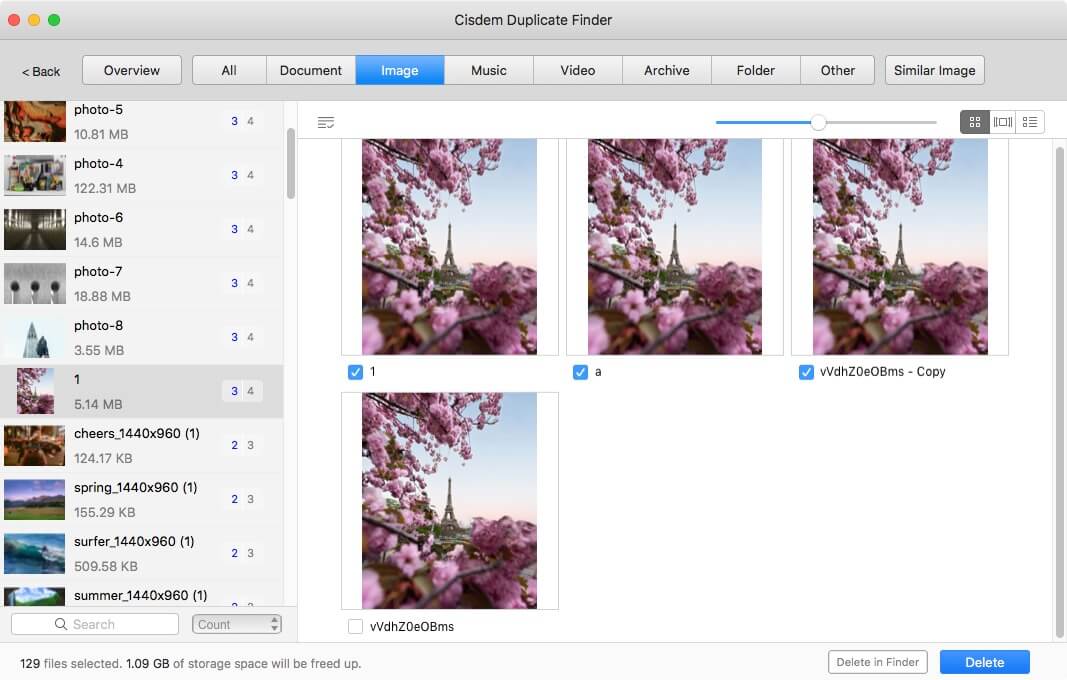1067x680 pixels.
Task: Click the unchecked vVdhZ0eOBms preview image
Action: pyautogui.click(x=449, y=501)
